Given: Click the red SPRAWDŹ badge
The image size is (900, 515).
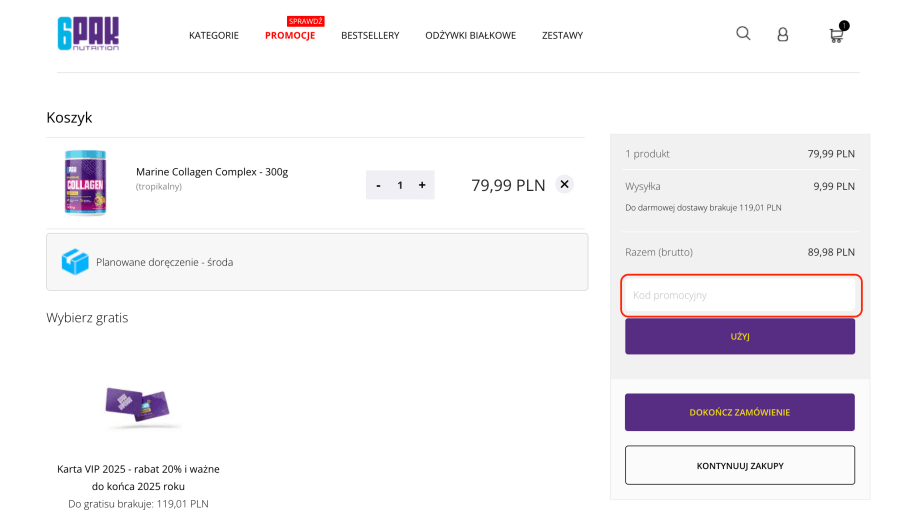Looking at the screenshot, I should coord(306,21).
